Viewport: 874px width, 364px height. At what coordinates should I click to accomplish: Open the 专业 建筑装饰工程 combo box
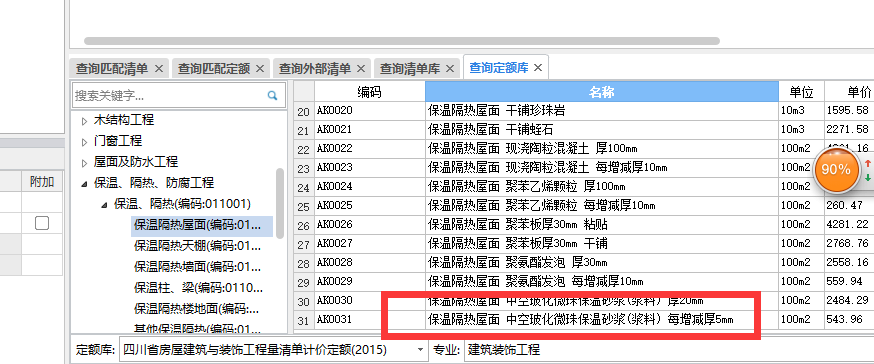[x=668, y=350]
